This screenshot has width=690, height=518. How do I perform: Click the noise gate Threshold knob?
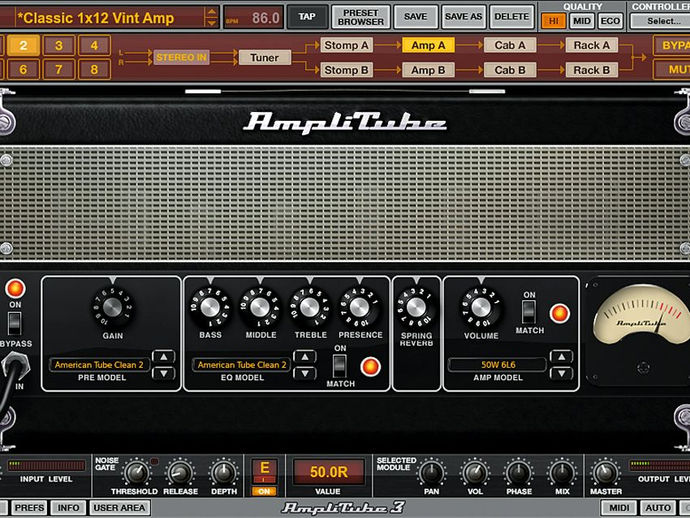point(136,473)
